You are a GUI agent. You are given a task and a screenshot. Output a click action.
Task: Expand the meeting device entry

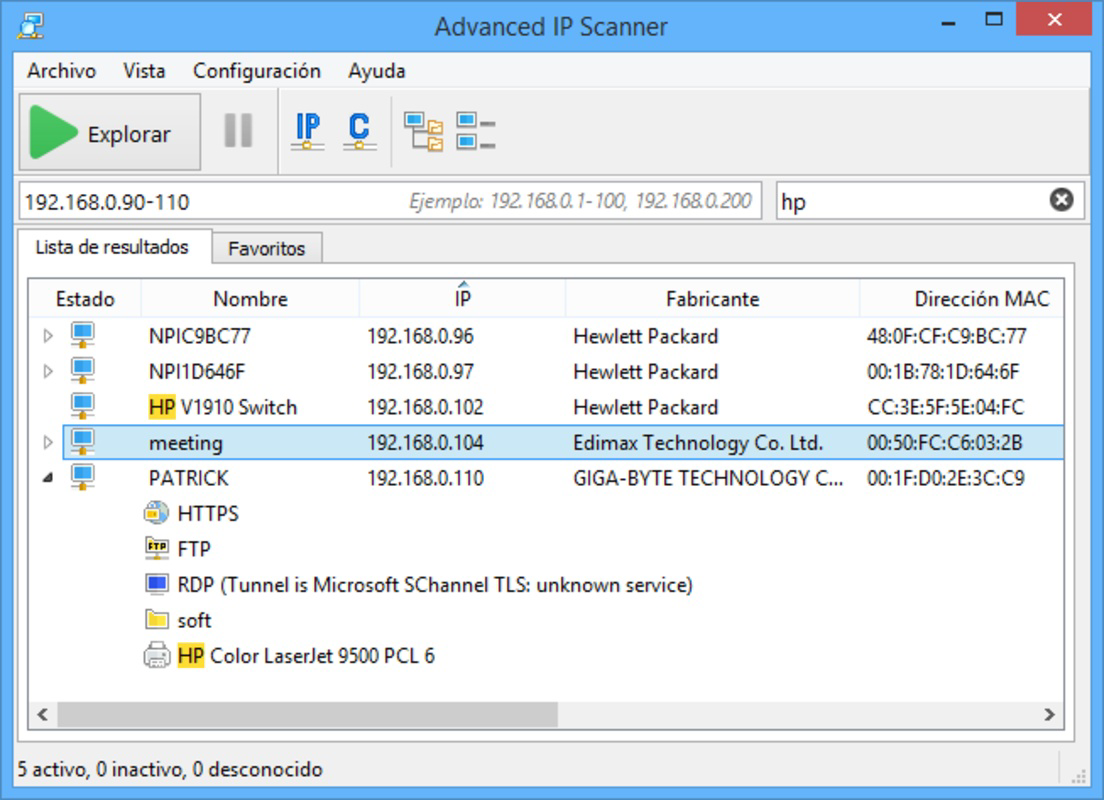(x=46, y=442)
